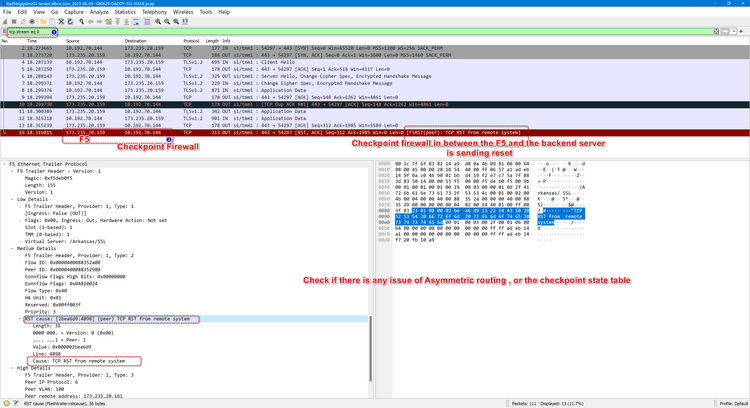This screenshot has width=750, height=408.
Task: Go forward in packet history
Action: point(99,22)
